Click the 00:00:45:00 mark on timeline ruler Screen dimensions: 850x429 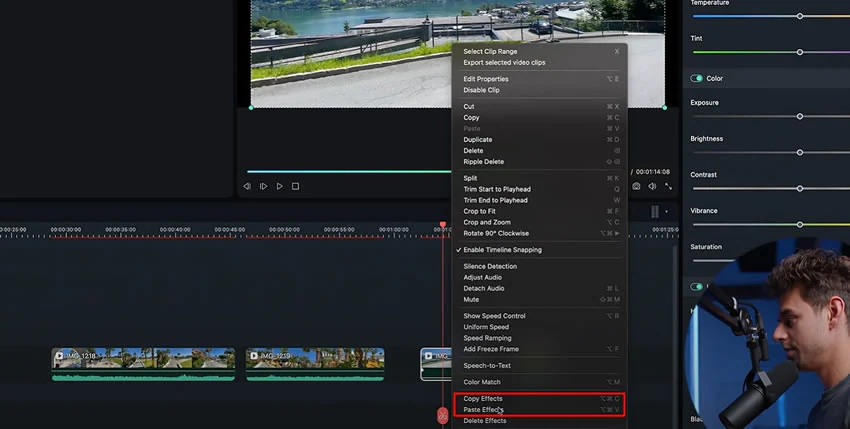(229, 230)
